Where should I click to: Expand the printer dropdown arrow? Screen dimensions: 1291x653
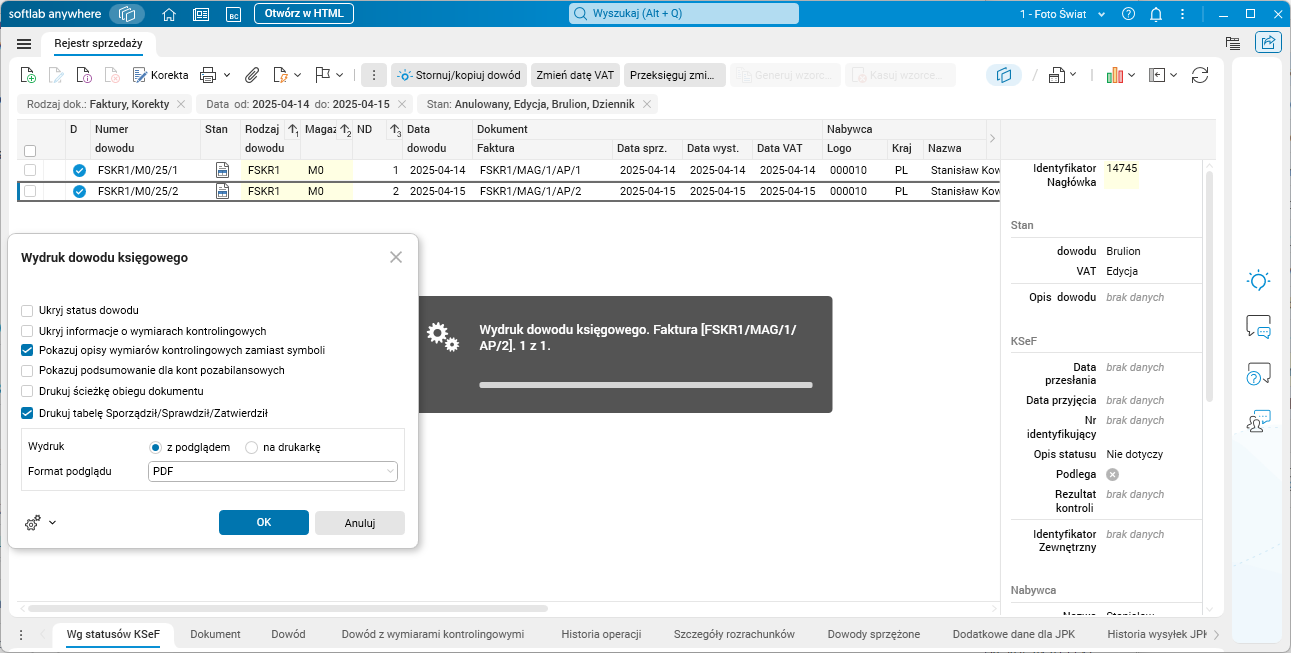coord(227,75)
